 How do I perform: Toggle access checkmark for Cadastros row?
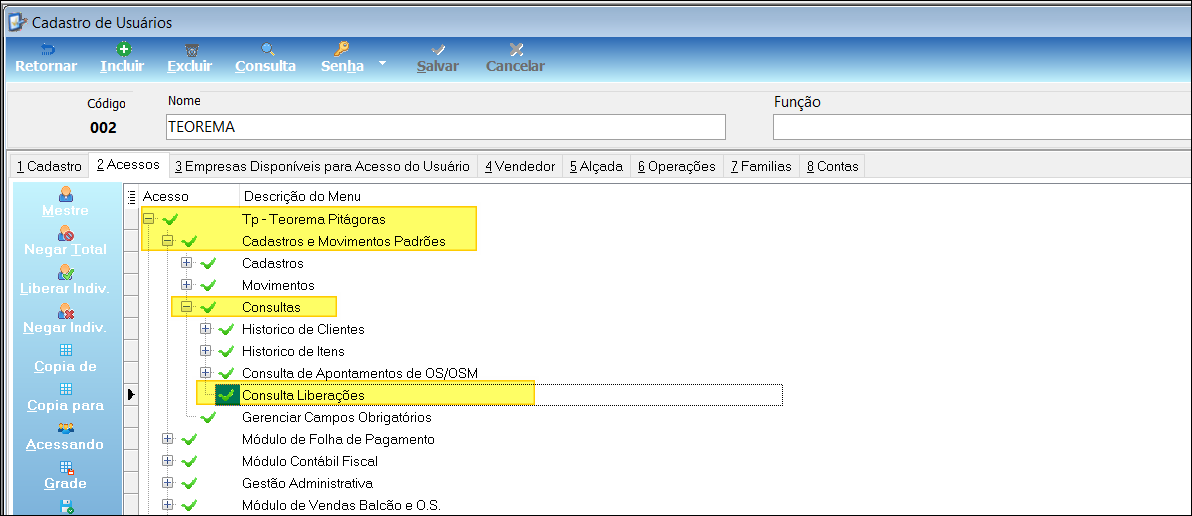[x=208, y=264]
